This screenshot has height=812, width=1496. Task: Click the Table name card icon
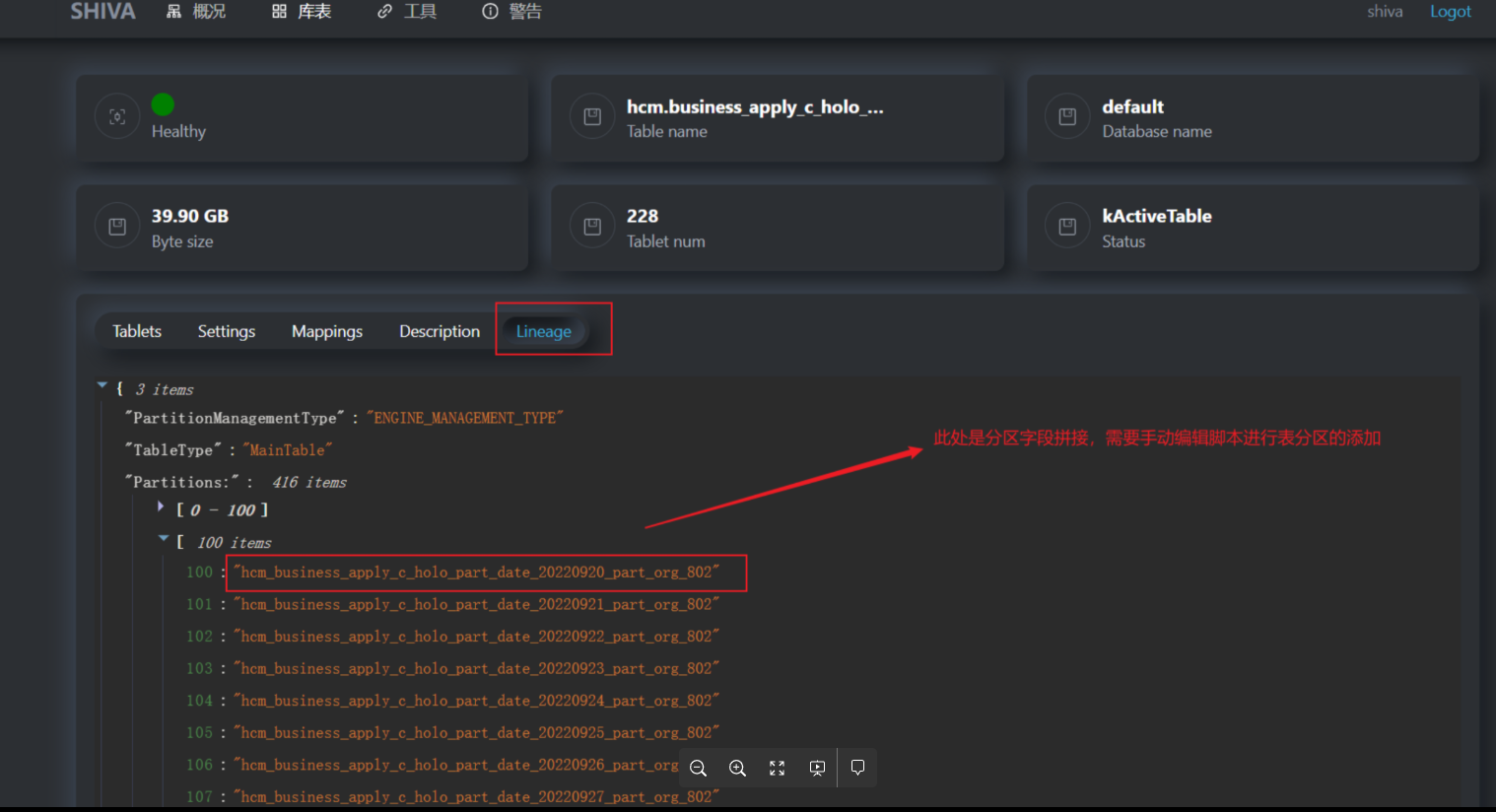coord(592,116)
